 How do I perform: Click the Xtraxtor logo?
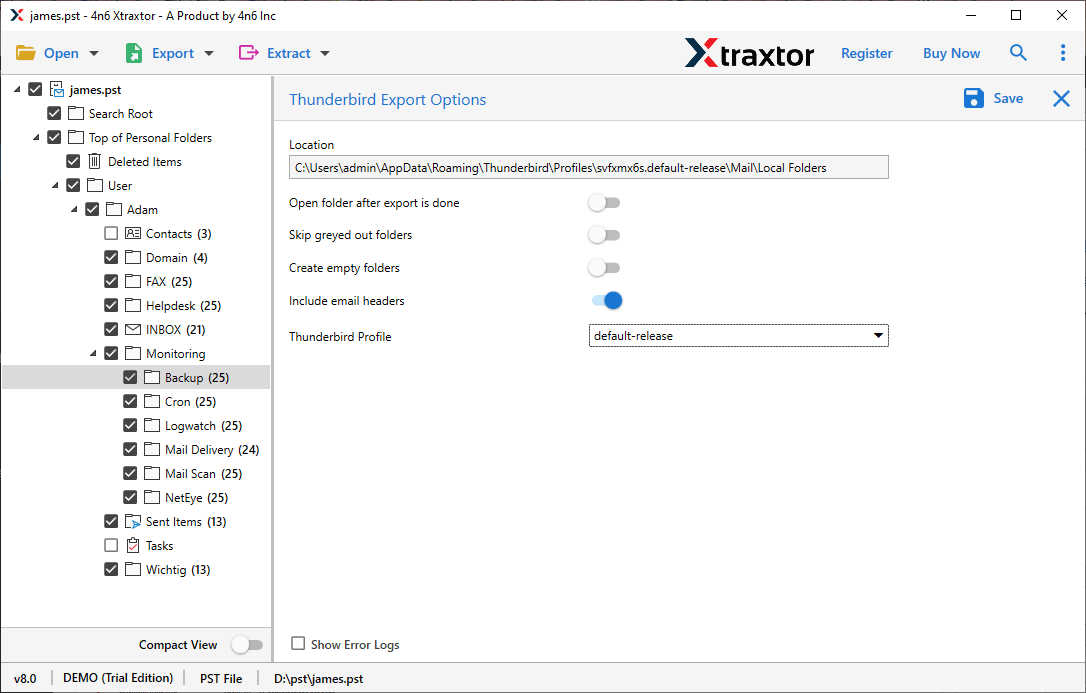pos(750,53)
